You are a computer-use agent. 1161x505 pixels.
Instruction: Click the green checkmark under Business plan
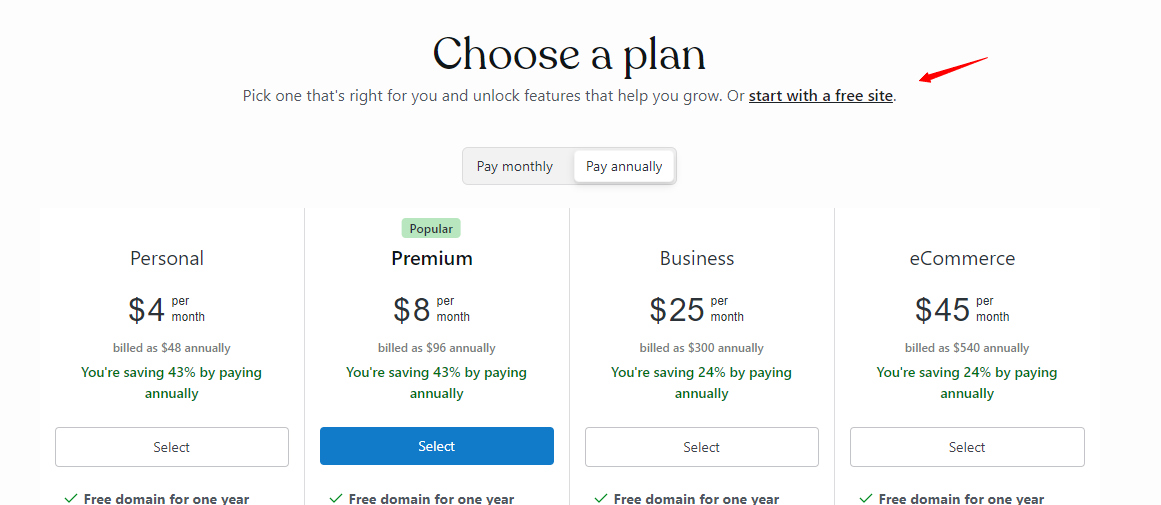click(x=601, y=498)
